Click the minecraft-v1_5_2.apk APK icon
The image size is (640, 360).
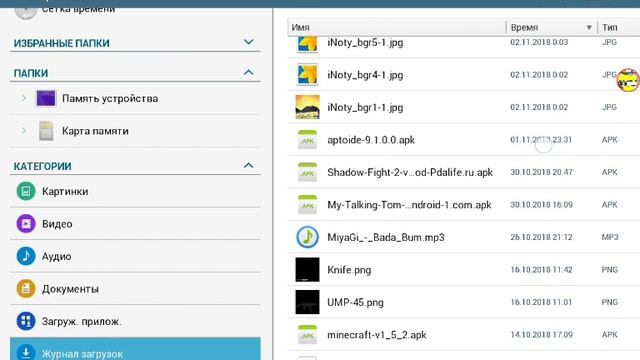(x=307, y=335)
